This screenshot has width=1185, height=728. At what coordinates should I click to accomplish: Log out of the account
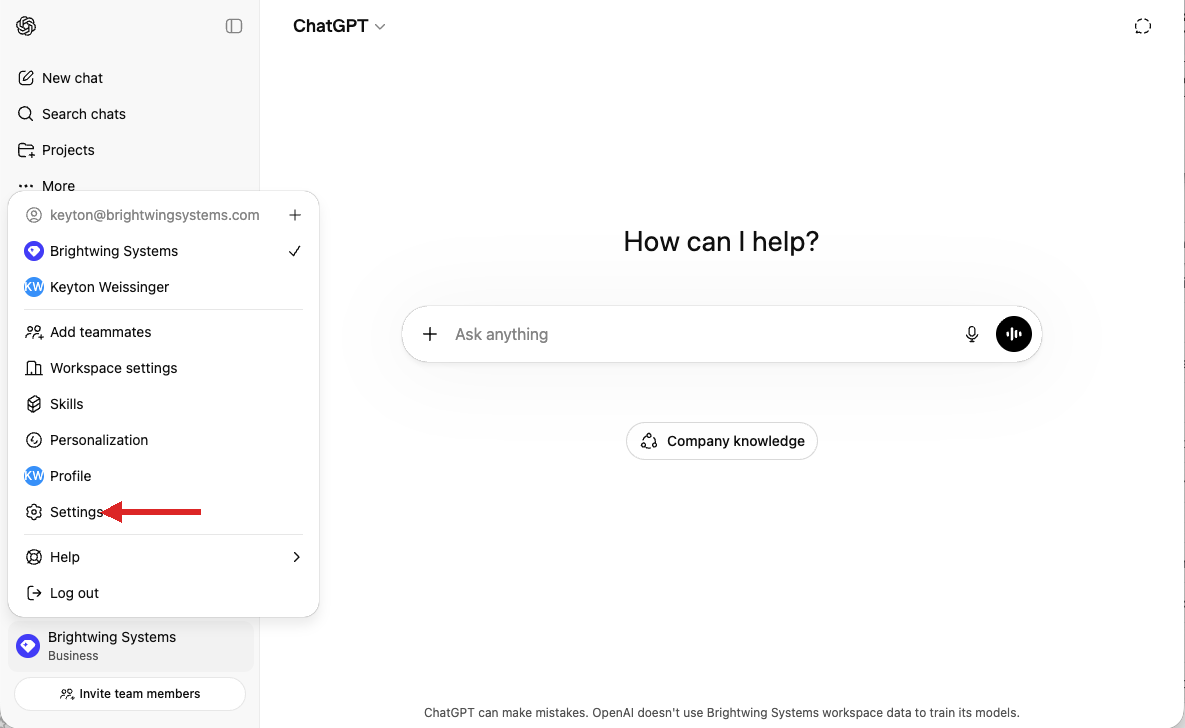[x=163, y=593]
